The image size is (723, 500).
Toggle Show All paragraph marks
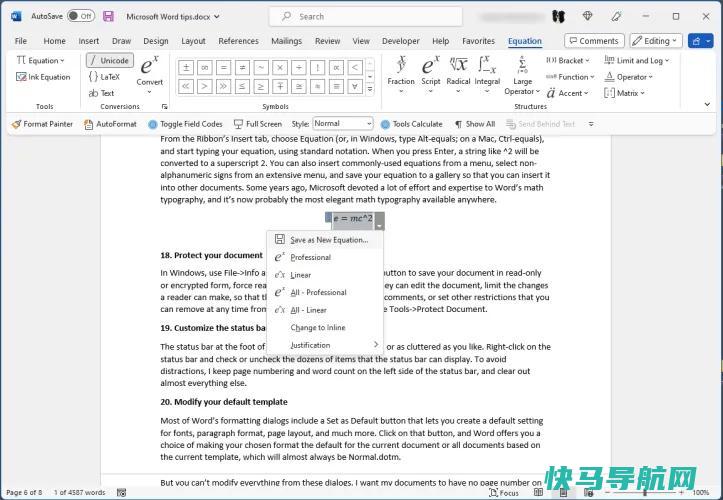pyautogui.click(x=475, y=124)
